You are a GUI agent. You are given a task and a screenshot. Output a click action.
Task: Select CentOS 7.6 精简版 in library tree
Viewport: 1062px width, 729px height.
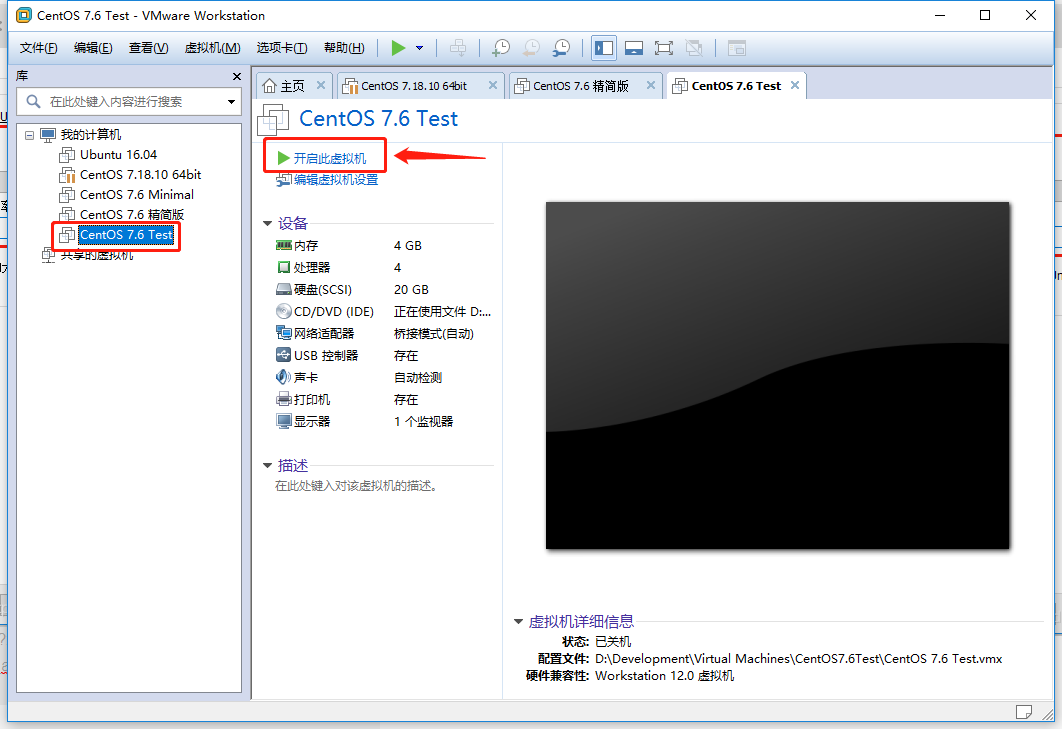coord(132,215)
